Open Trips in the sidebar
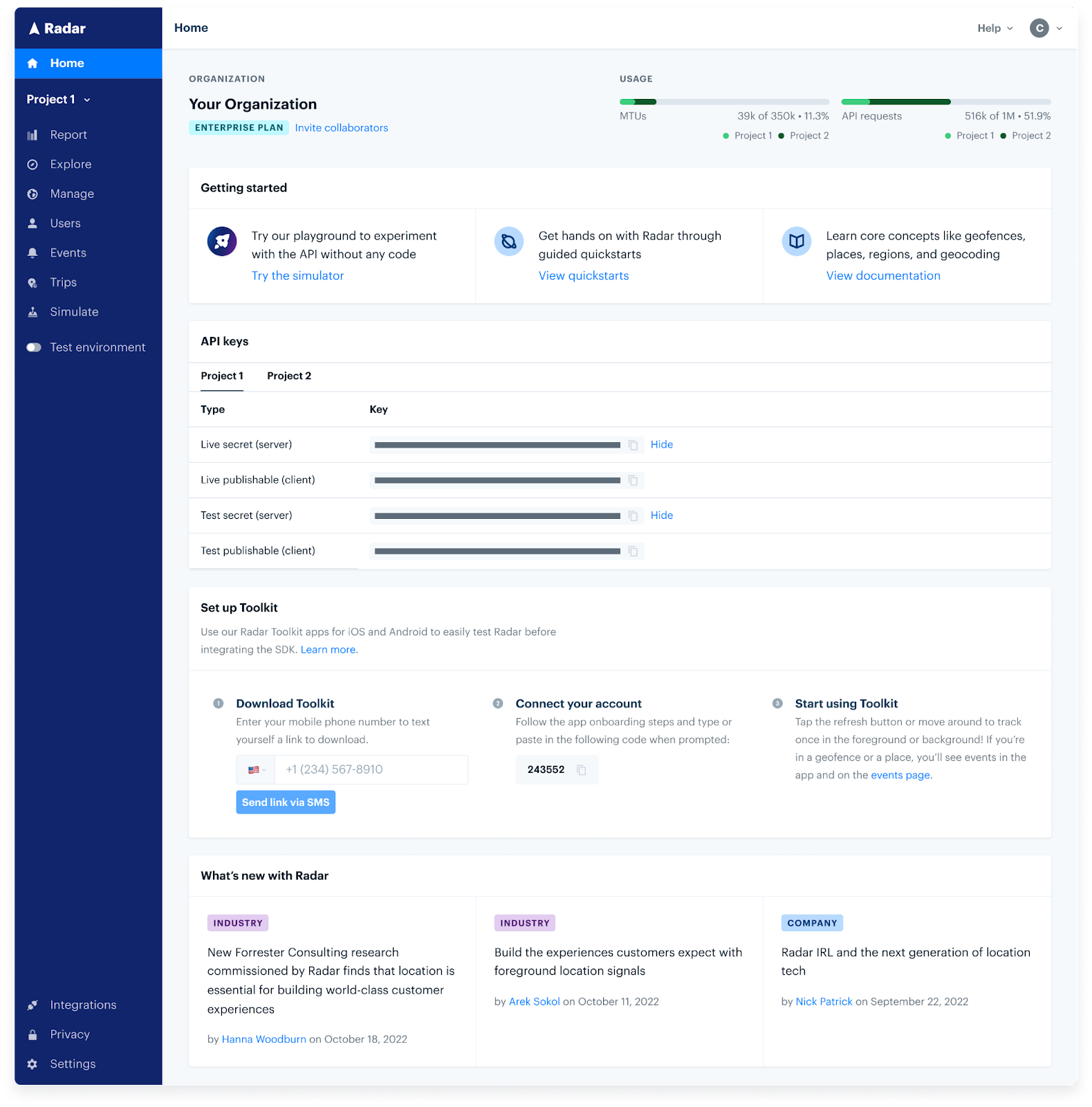The width and height of the screenshot is (1092, 1107). (63, 283)
